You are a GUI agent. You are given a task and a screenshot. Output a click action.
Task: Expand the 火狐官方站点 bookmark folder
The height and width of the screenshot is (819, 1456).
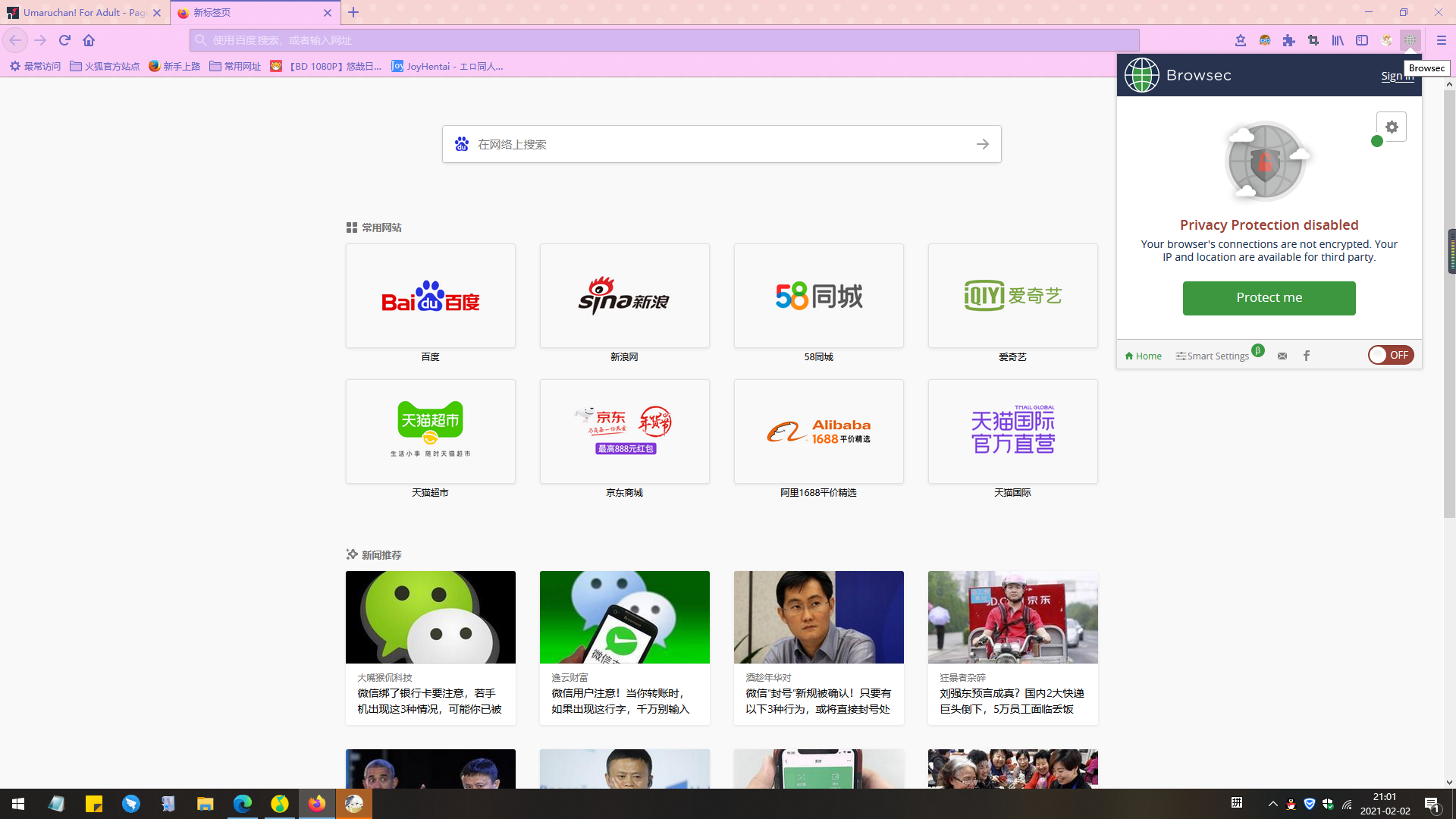pyautogui.click(x=105, y=67)
